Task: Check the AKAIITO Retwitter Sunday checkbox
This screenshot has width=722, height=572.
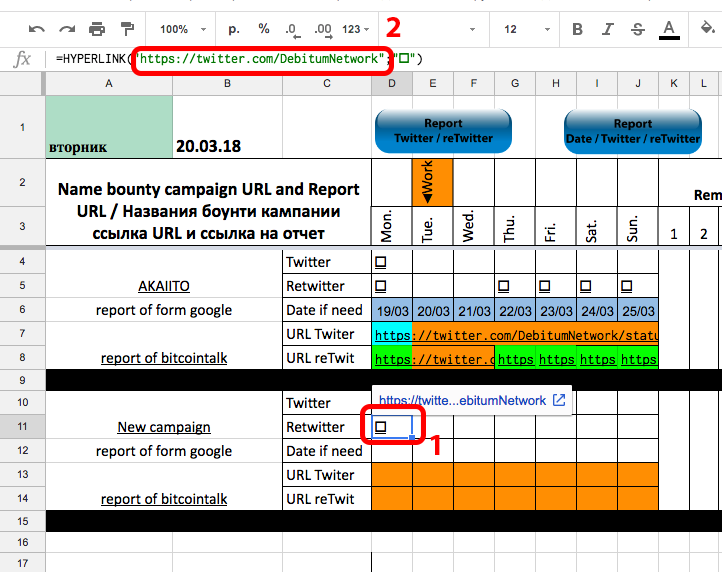Action: [x=626, y=286]
